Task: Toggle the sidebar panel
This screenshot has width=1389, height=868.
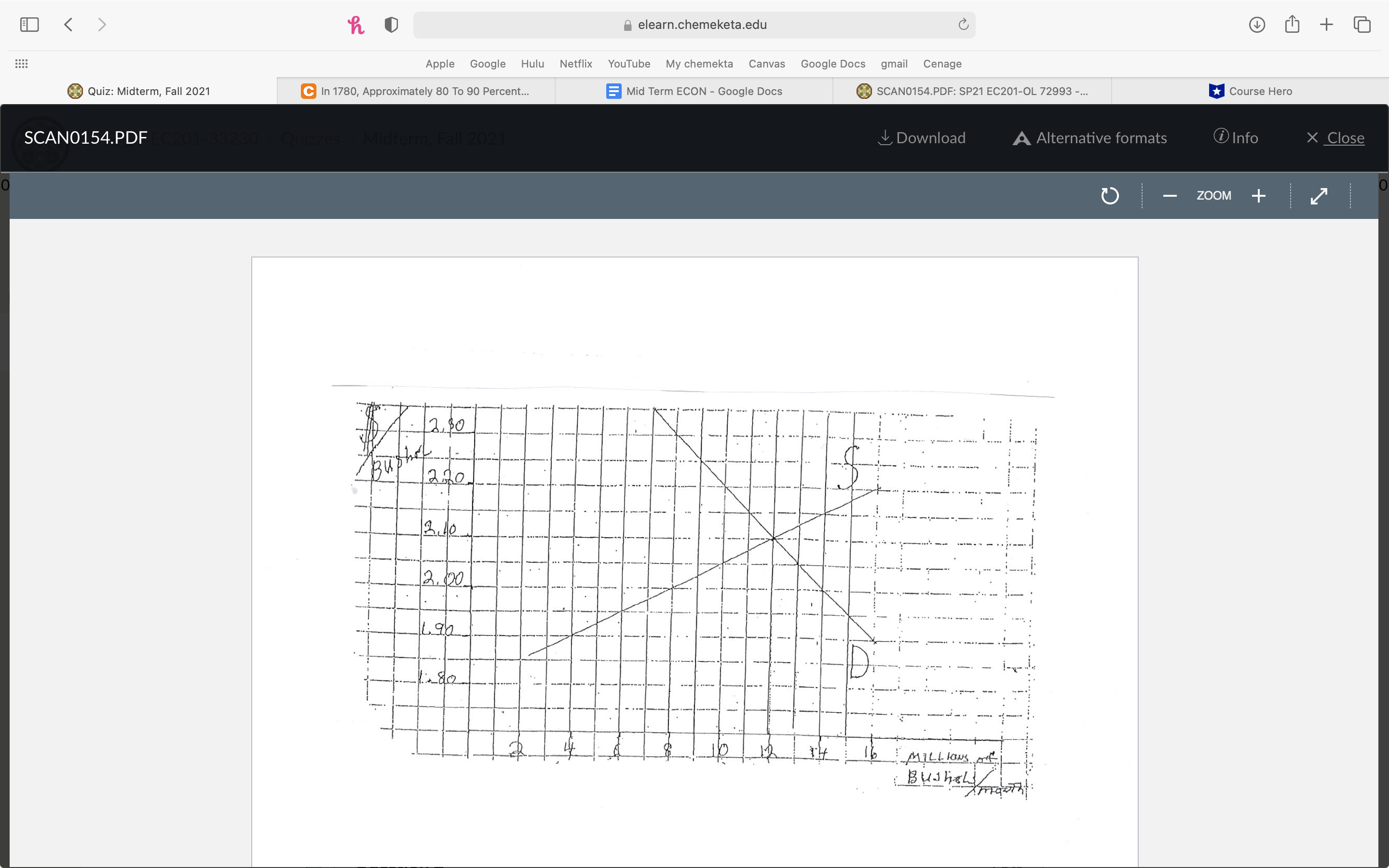Action: 29,24
